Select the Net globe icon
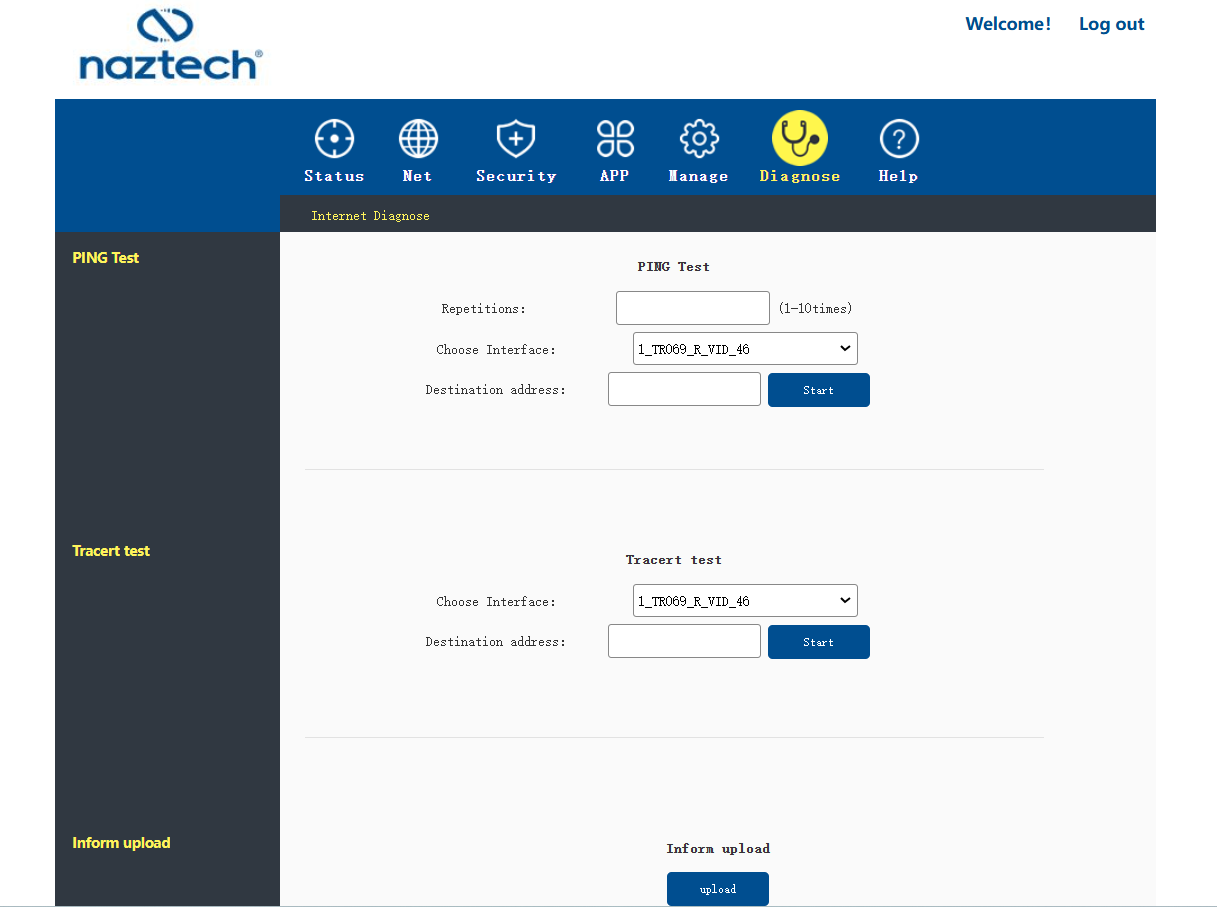 (x=418, y=139)
